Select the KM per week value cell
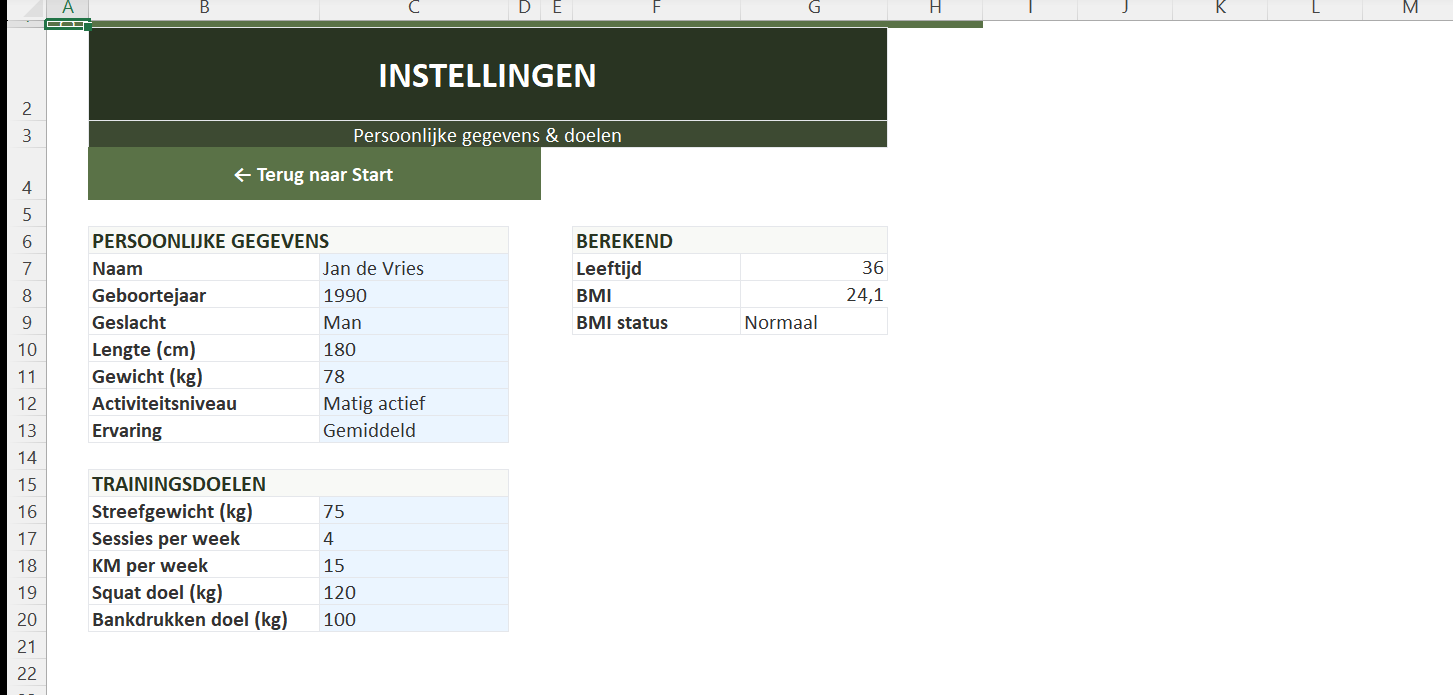 (x=413, y=565)
